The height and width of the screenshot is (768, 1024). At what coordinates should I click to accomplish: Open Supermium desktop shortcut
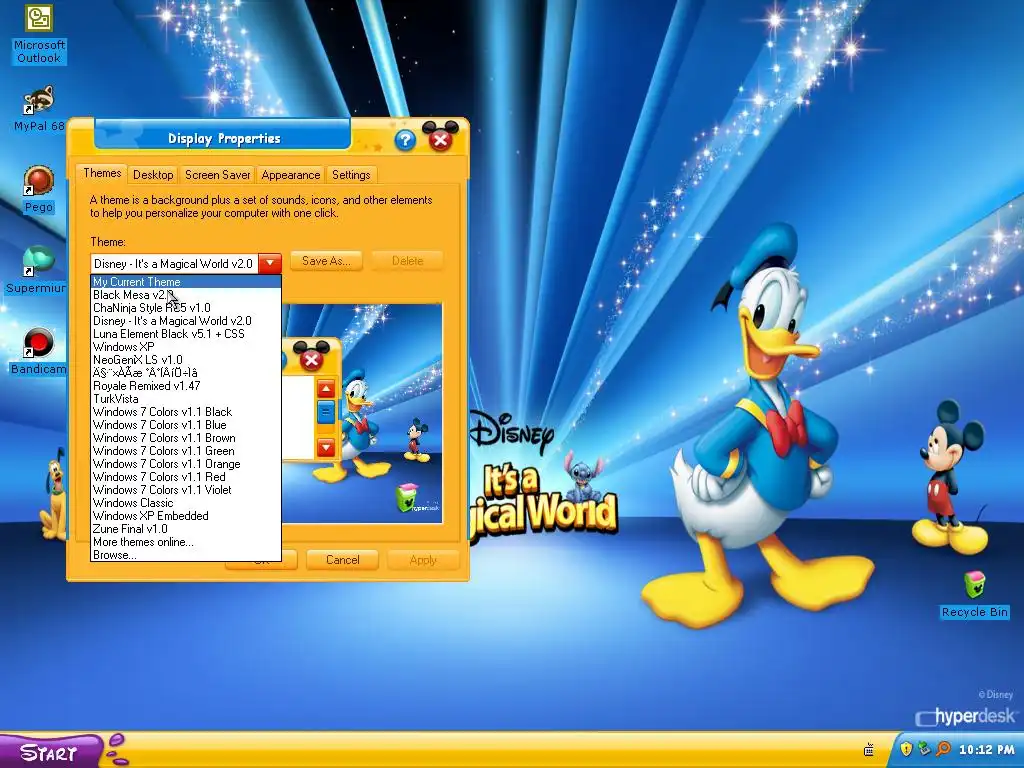(x=37, y=270)
